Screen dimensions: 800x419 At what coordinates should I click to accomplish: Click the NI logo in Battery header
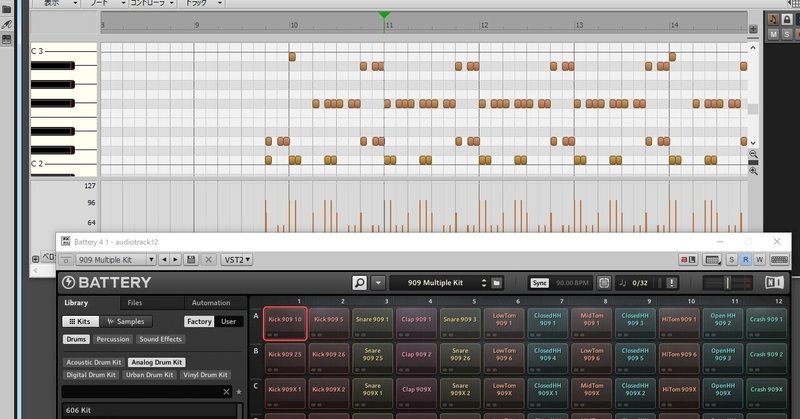(x=774, y=282)
